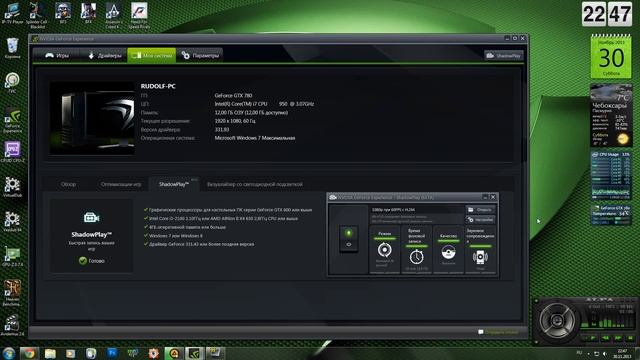Minimize the ShadowPlay BETA window
Screen dimensions: 640x360
point(485,197)
